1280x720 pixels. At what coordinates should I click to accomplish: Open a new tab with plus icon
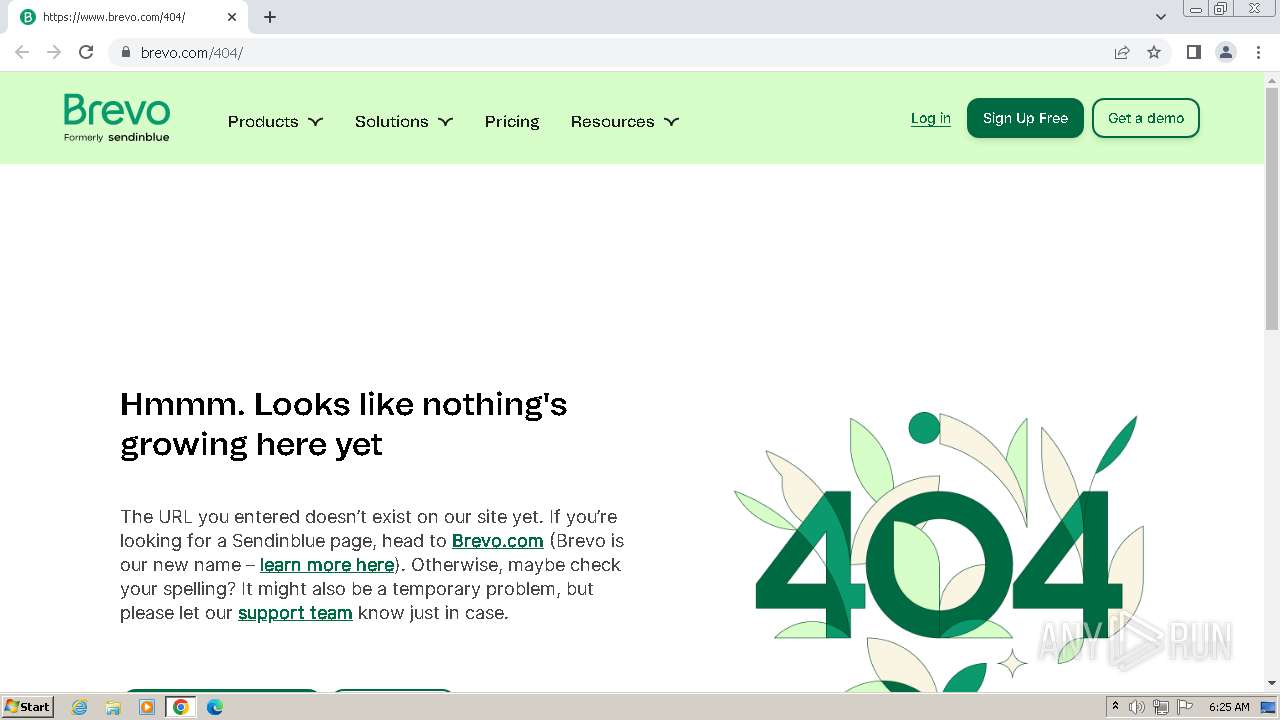click(270, 17)
